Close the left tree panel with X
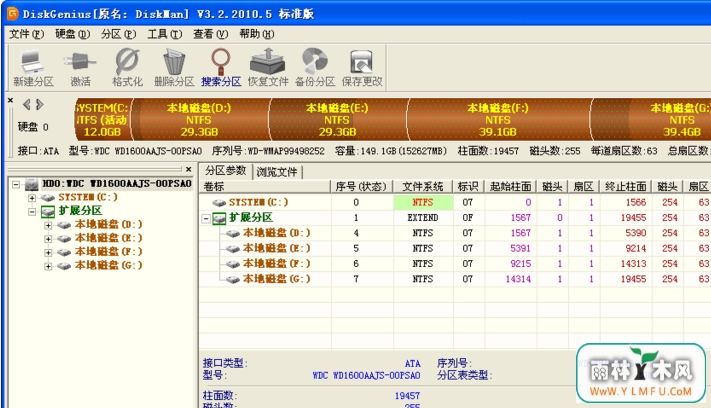This screenshot has width=711, height=408. (189, 169)
